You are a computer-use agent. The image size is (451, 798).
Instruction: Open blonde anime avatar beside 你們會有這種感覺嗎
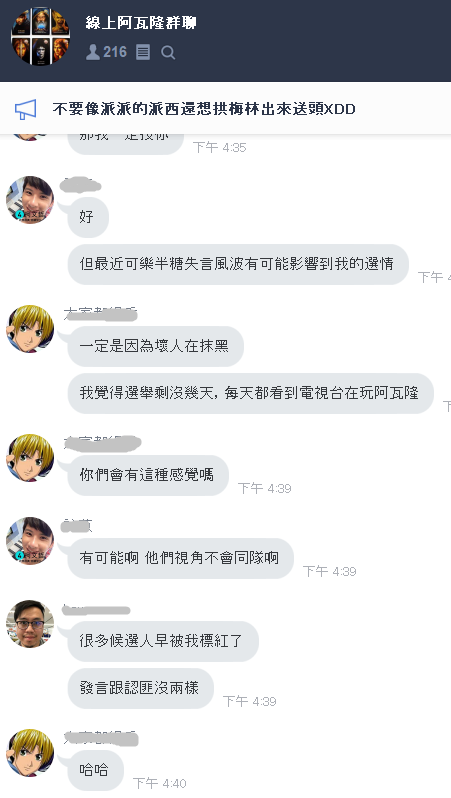tap(30, 458)
